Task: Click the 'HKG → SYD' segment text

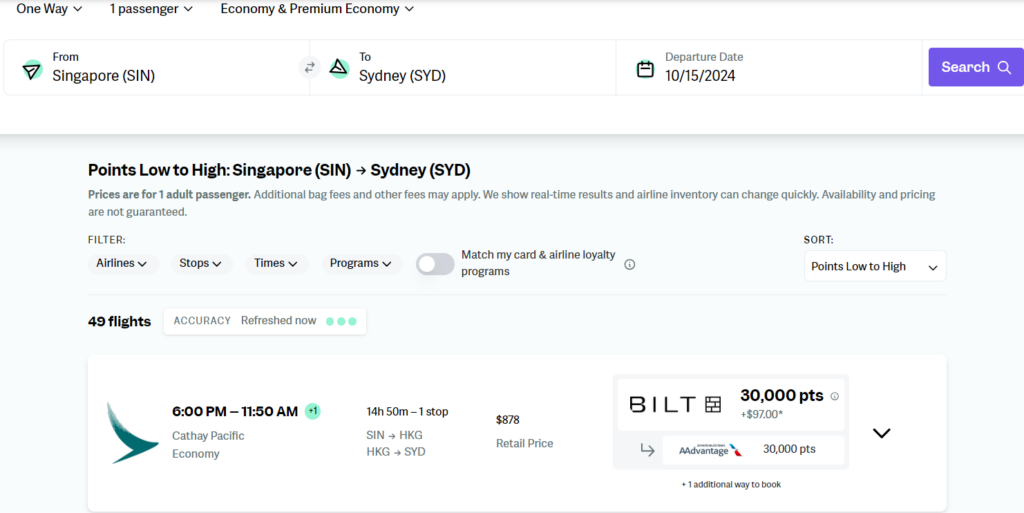Action: pos(396,452)
